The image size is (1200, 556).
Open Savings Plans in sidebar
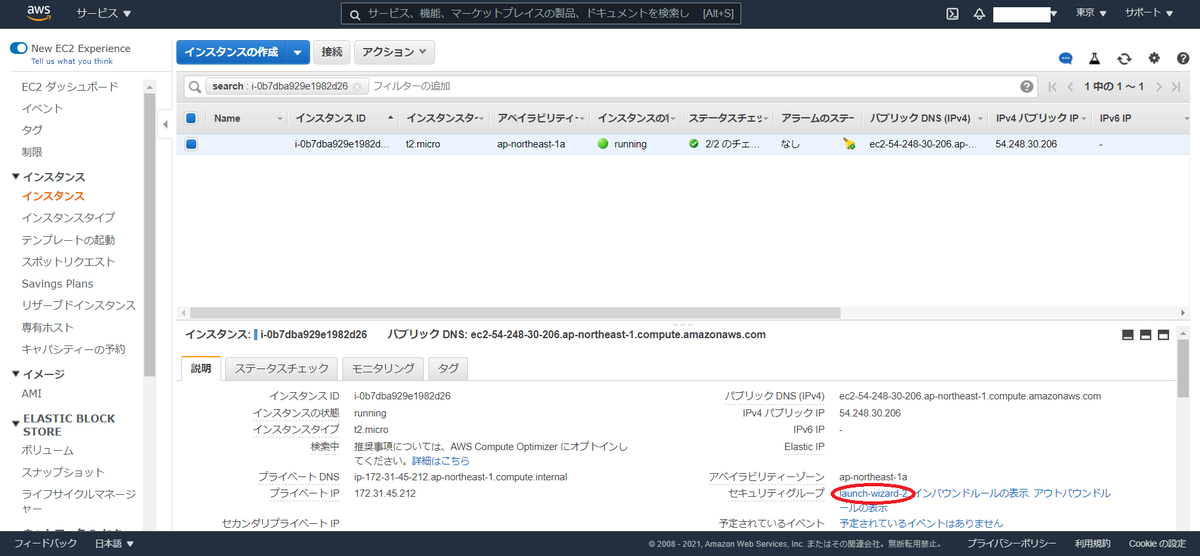(x=57, y=283)
